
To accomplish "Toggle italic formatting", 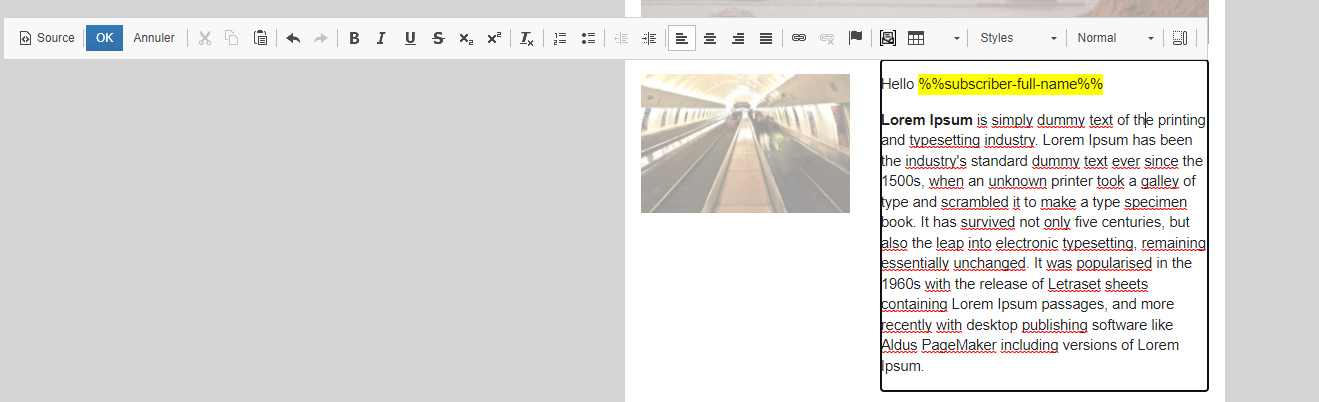I will pyautogui.click(x=381, y=38).
